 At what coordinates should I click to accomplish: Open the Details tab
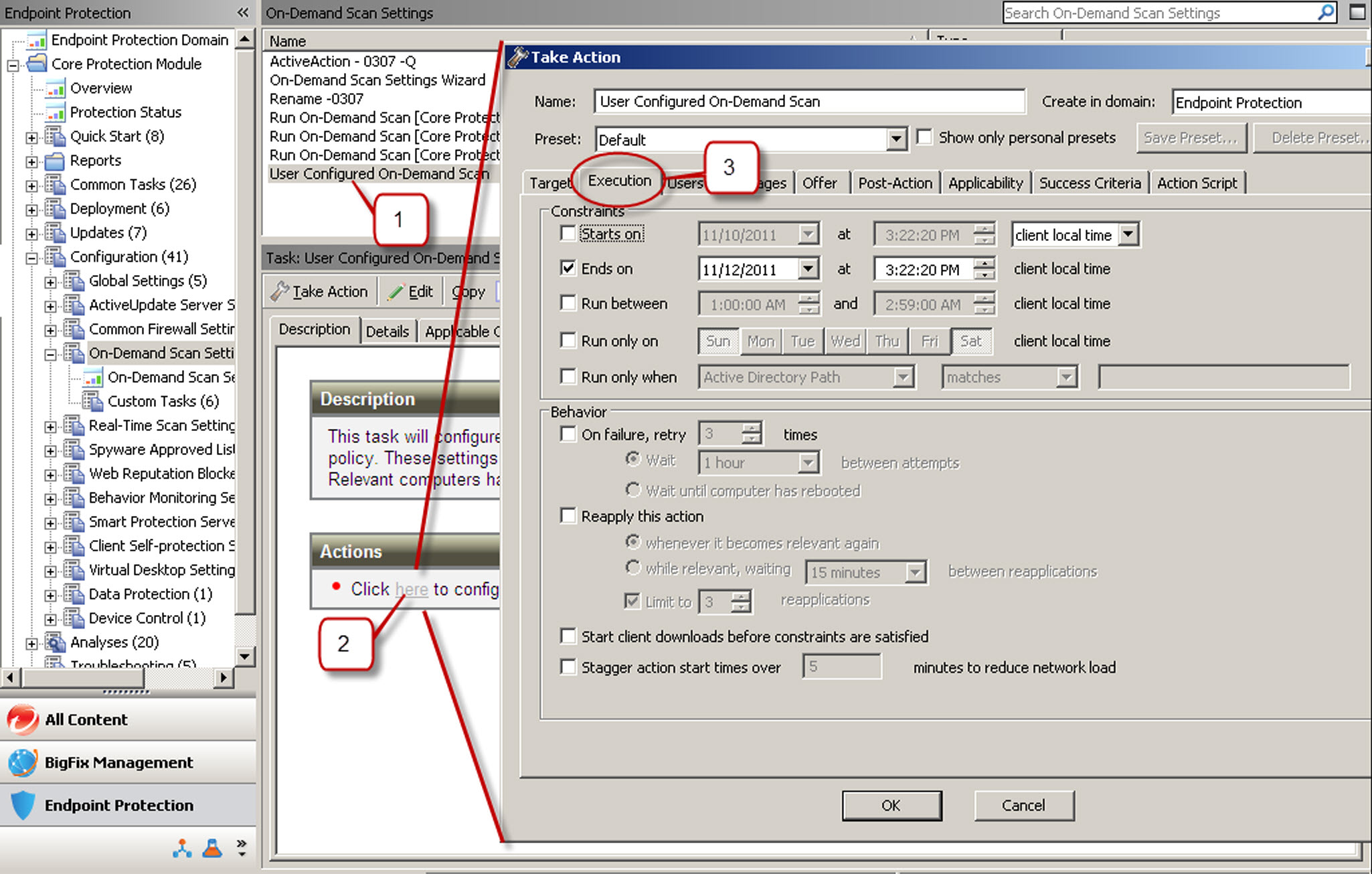(x=388, y=330)
